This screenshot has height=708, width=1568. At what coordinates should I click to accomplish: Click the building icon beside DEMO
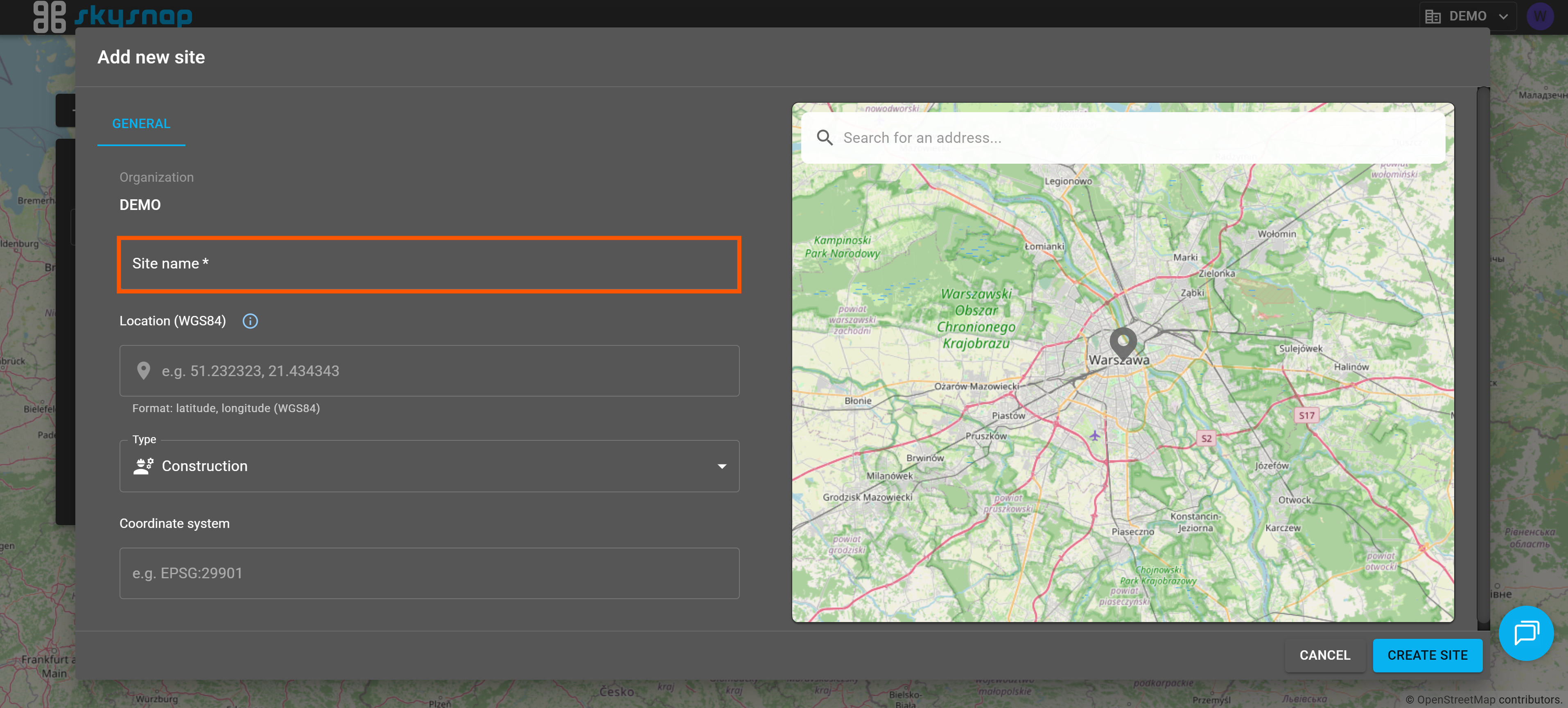[1433, 16]
